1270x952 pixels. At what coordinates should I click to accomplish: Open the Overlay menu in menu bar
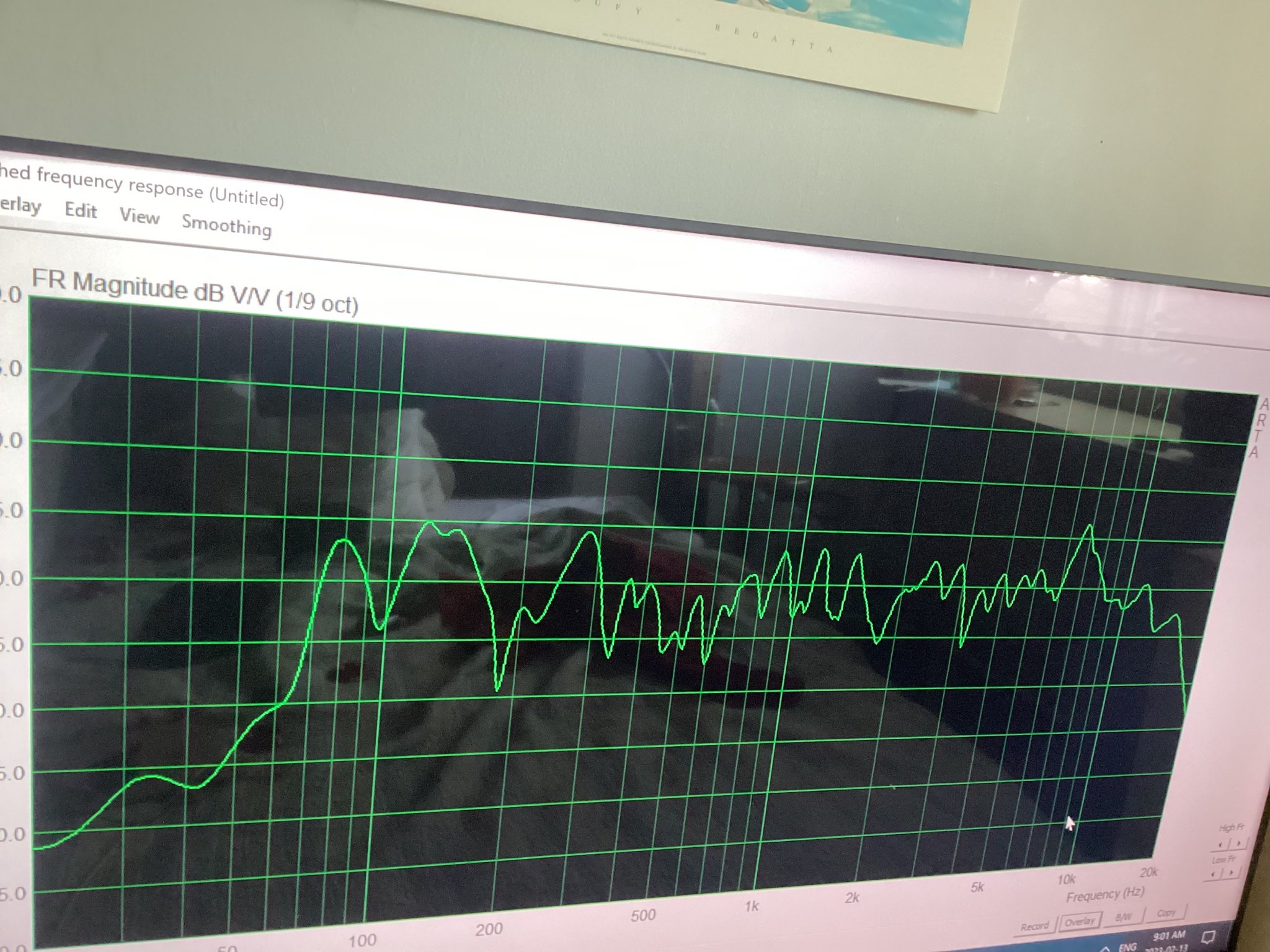tap(20, 205)
